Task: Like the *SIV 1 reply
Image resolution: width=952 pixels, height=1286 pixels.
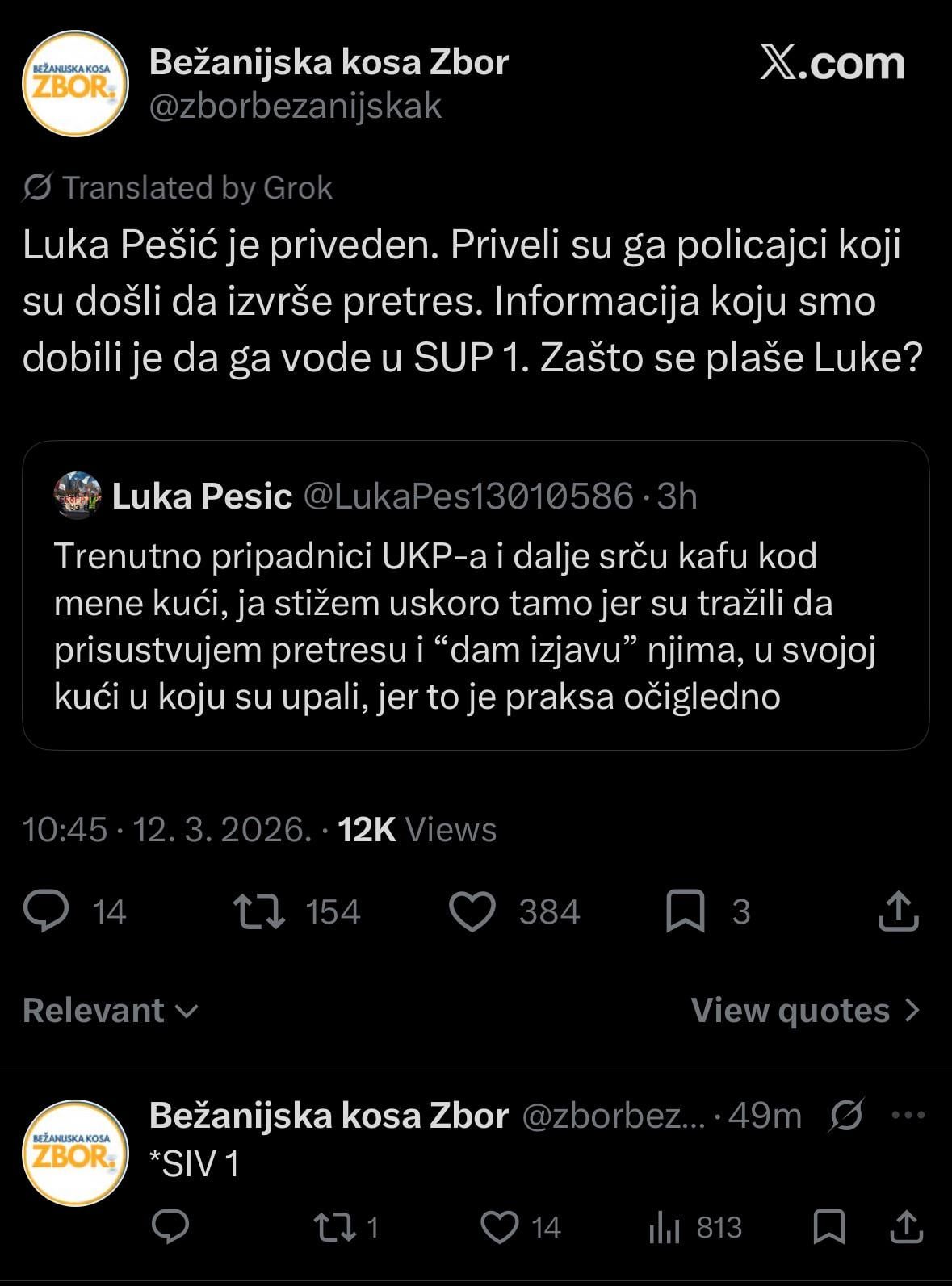Action: tap(500, 1227)
